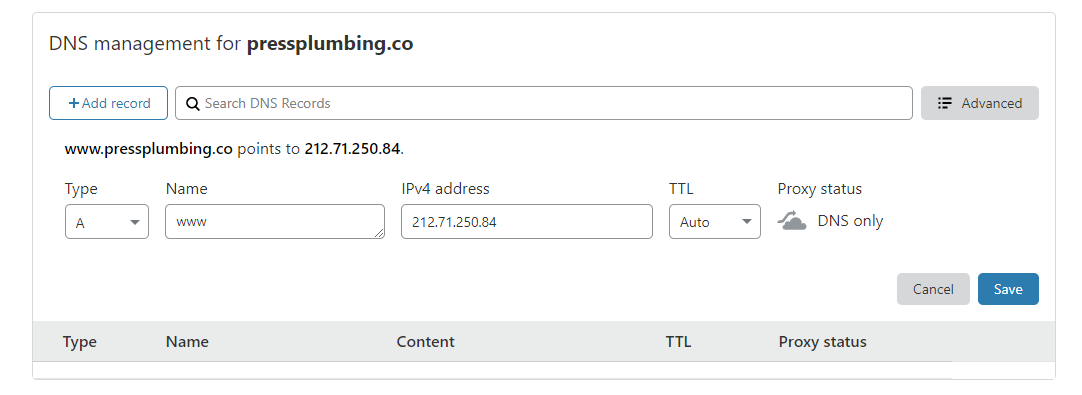
Task: Expand the TTL dropdown set to Auto
Action: (x=715, y=222)
